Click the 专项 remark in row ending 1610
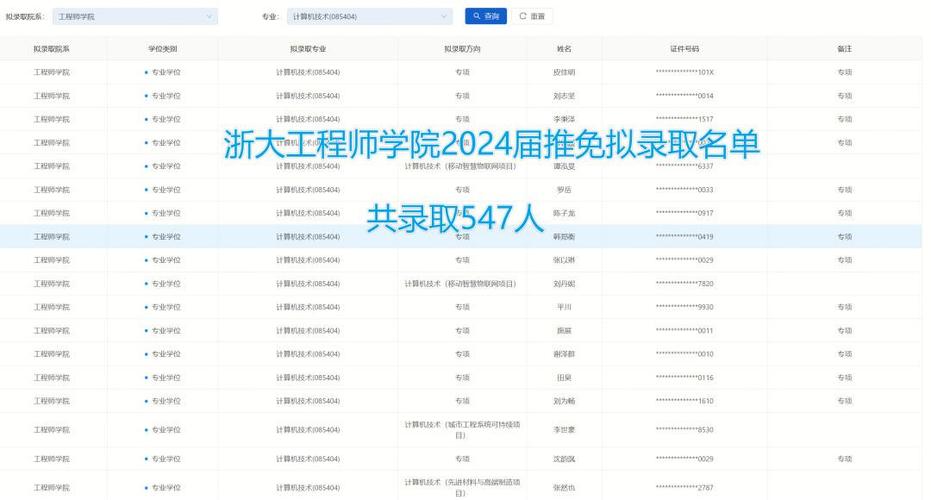The image size is (931, 500). [x=844, y=401]
